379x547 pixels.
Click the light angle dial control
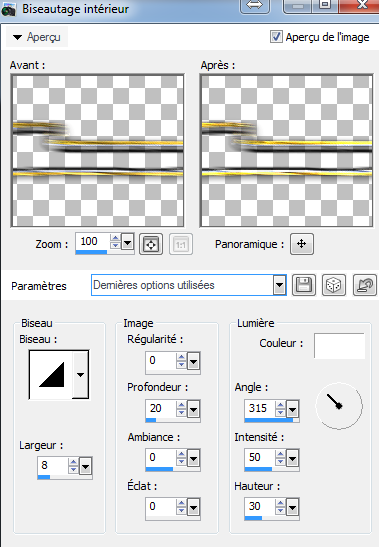coord(339,406)
